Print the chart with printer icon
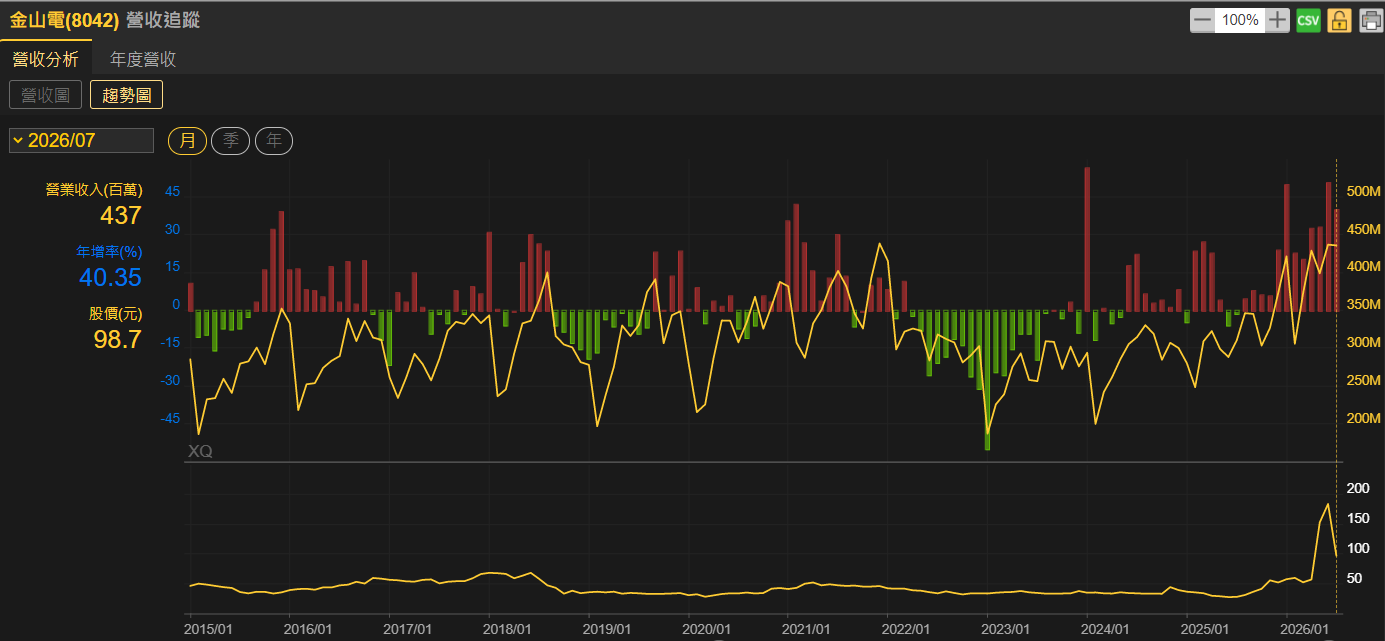Viewport: 1385px width, 641px height. coord(1370,20)
